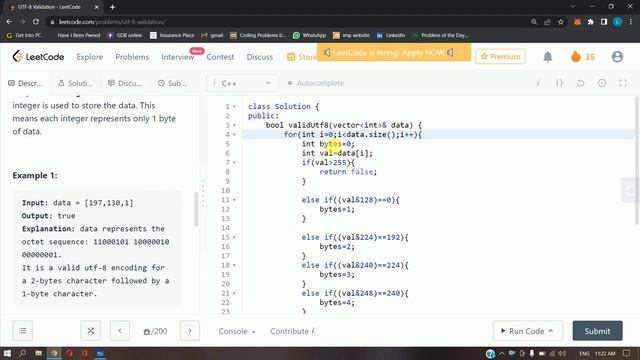Open browser extensions puzzle icon

pos(591,22)
